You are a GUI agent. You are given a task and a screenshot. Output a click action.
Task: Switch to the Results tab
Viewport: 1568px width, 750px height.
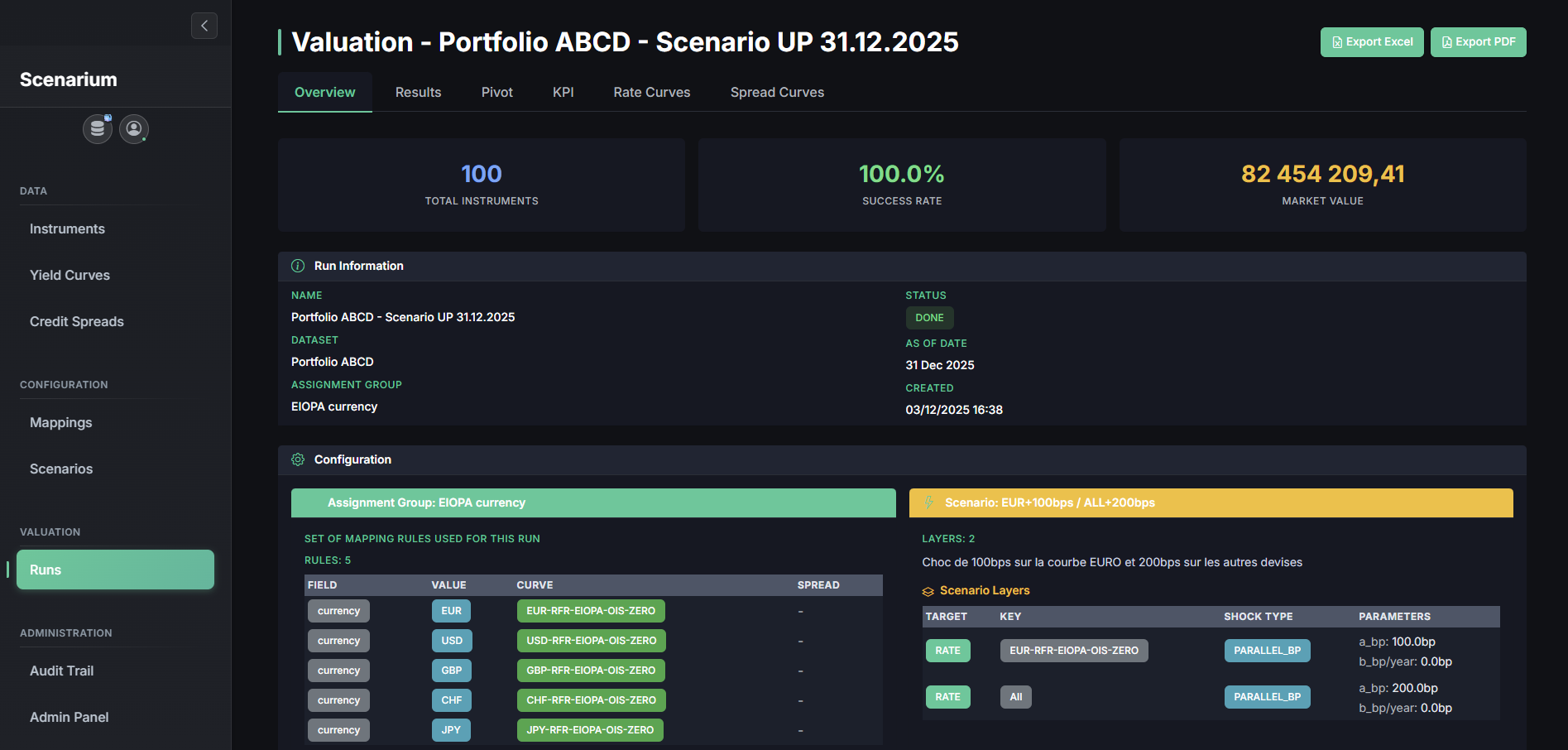418,93
